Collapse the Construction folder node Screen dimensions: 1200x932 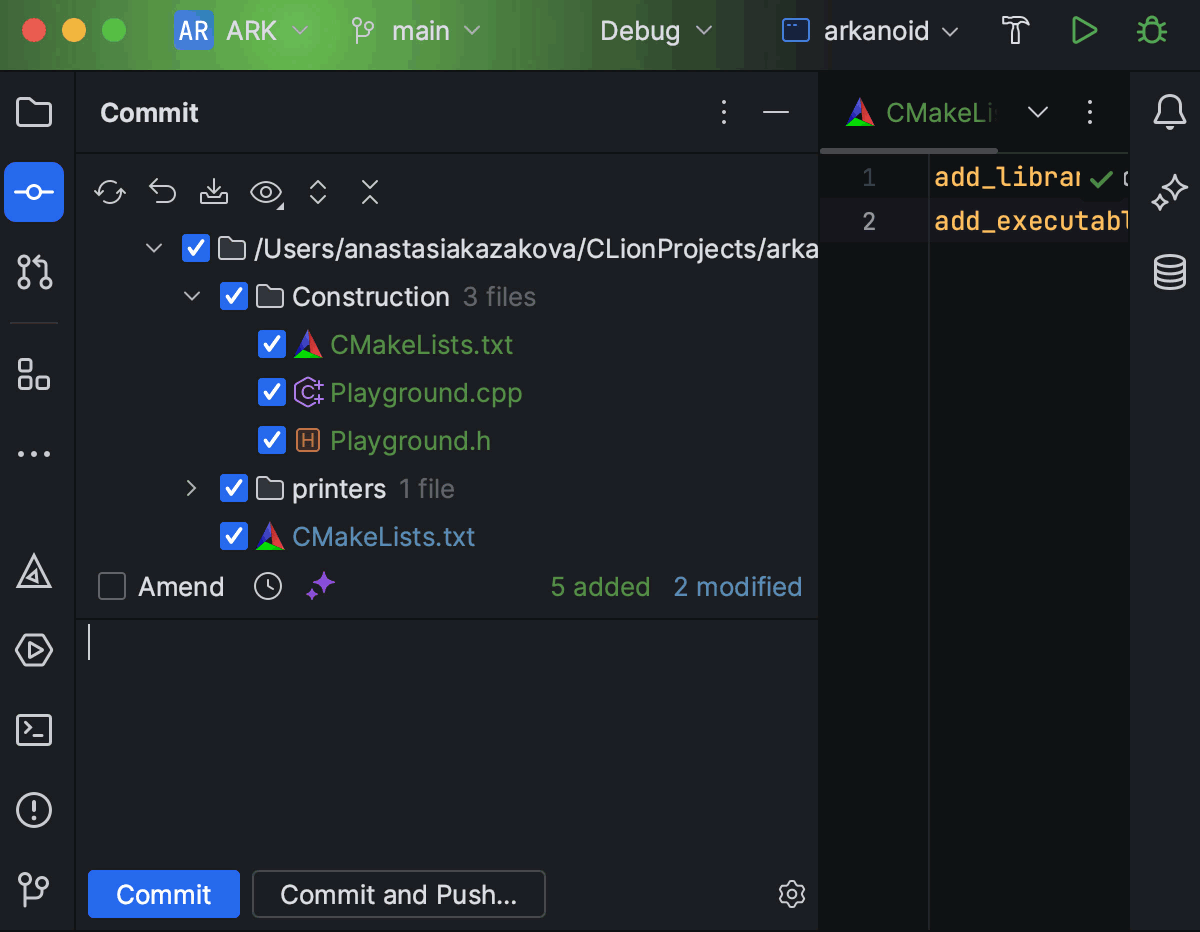pos(192,297)
